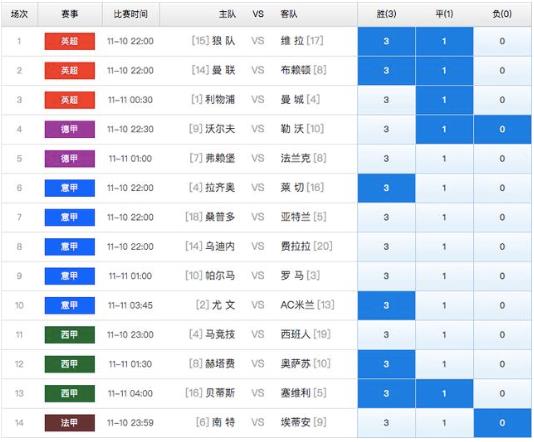
Task: Click the blue 意甲 badge in row 10
Action: pyautogui.click(x=70, y=305)
